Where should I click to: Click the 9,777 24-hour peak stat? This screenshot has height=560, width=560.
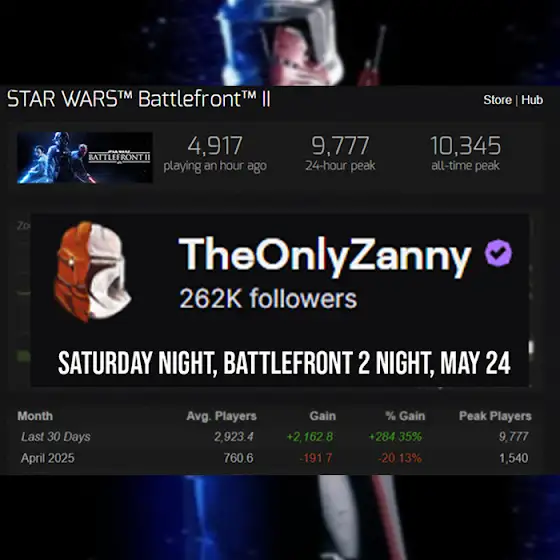(x=340, y=154)
